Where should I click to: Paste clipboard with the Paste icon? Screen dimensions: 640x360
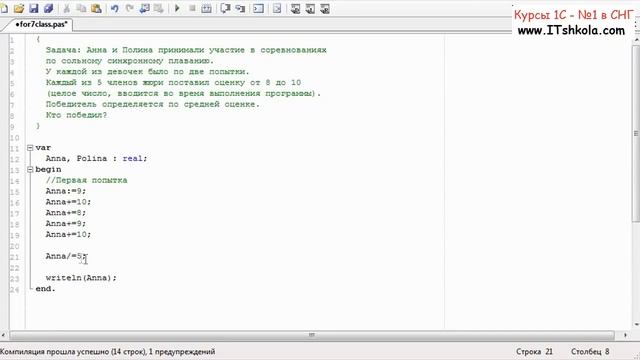(96, 8)
